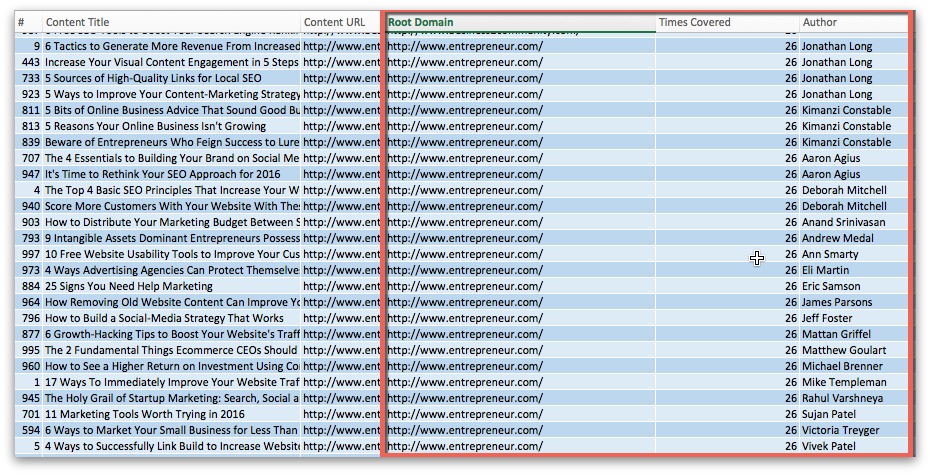Select cell '6 Tactics to Generate More Revenue'
The height and width of the screenshot is (475, 930).
pyautogui.click(x=171, y=46)
